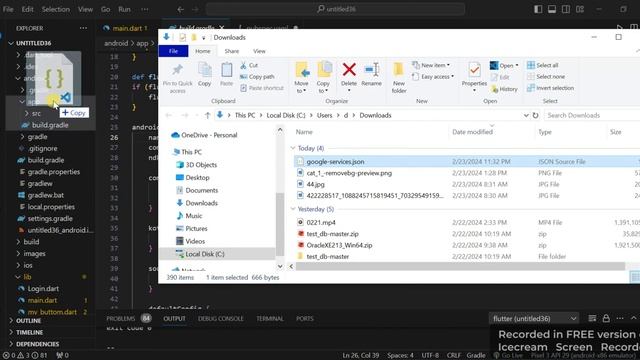Click Edit in the Open group
The width and height of the screenshot is (640, 360).
click(500, 77)
